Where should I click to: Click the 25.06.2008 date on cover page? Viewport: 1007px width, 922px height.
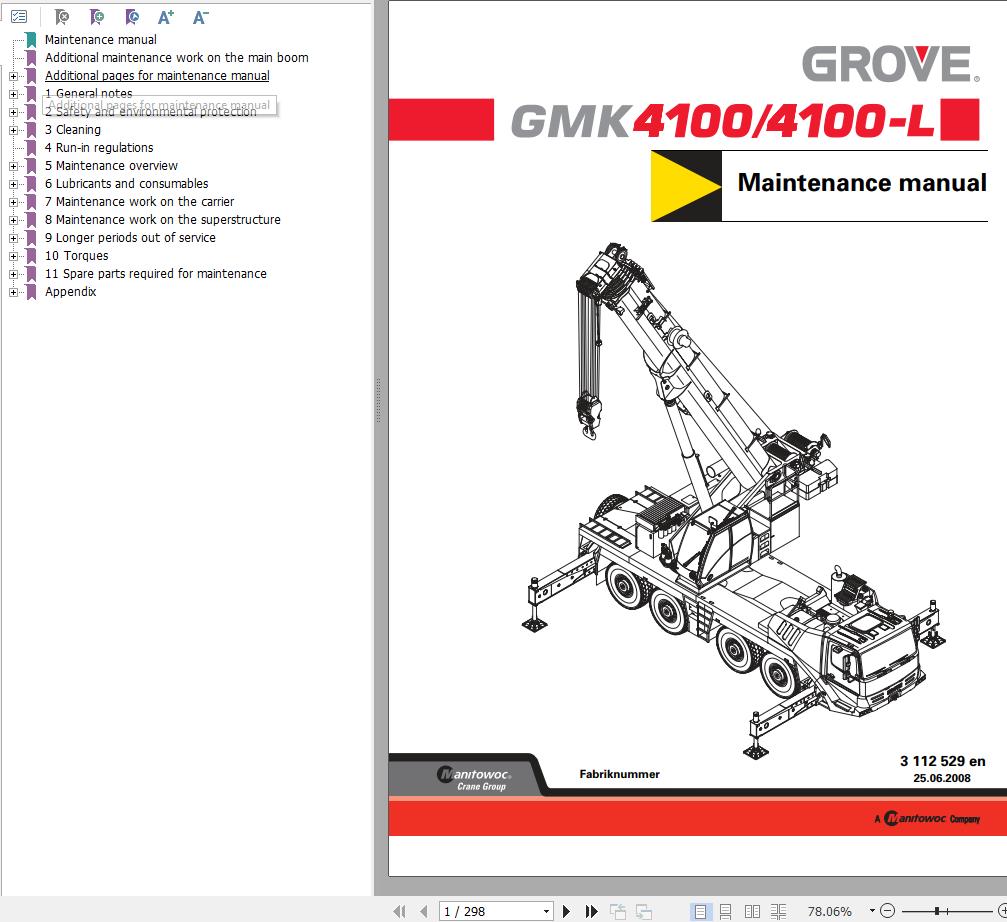pos(941,778)
